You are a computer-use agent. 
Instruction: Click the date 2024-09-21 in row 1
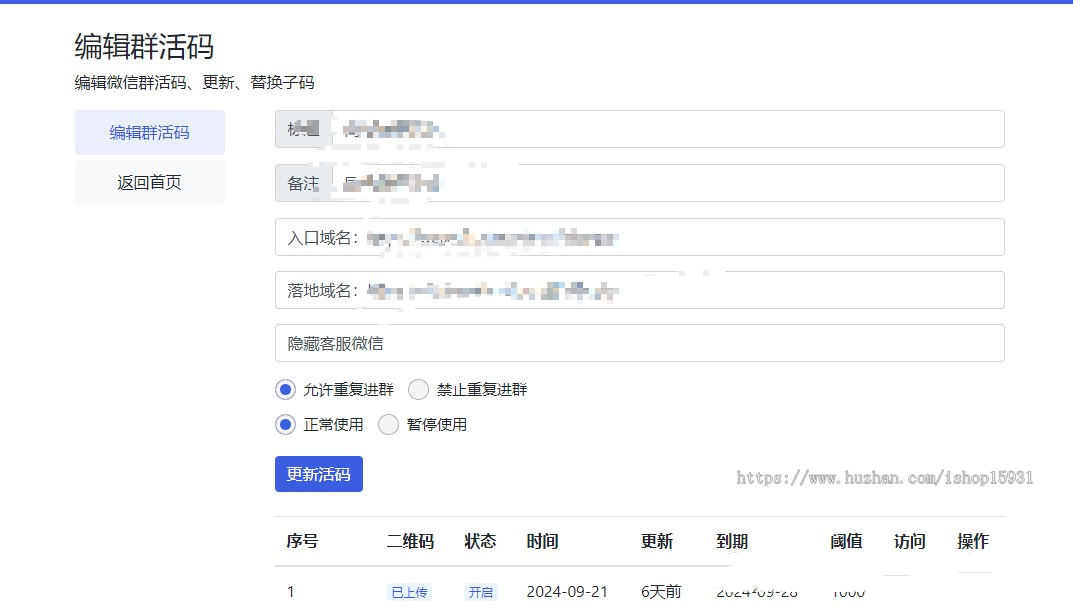[x=567, y=591]
